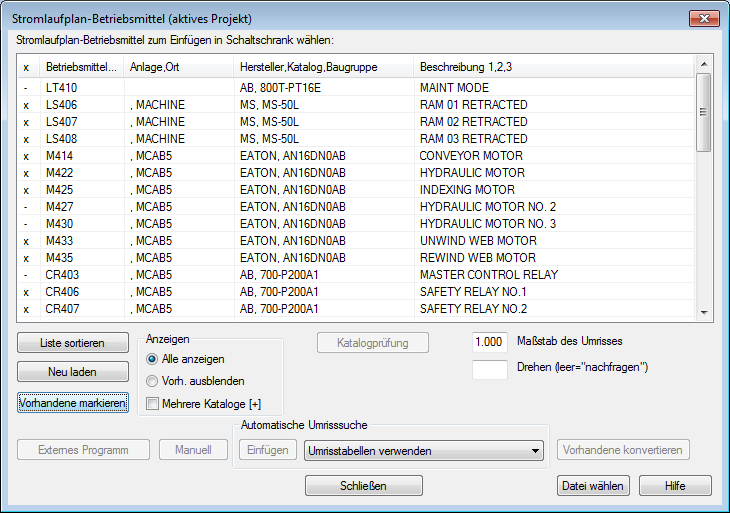Select the Alle anzeigen radio button

click(x=152, y=359)
